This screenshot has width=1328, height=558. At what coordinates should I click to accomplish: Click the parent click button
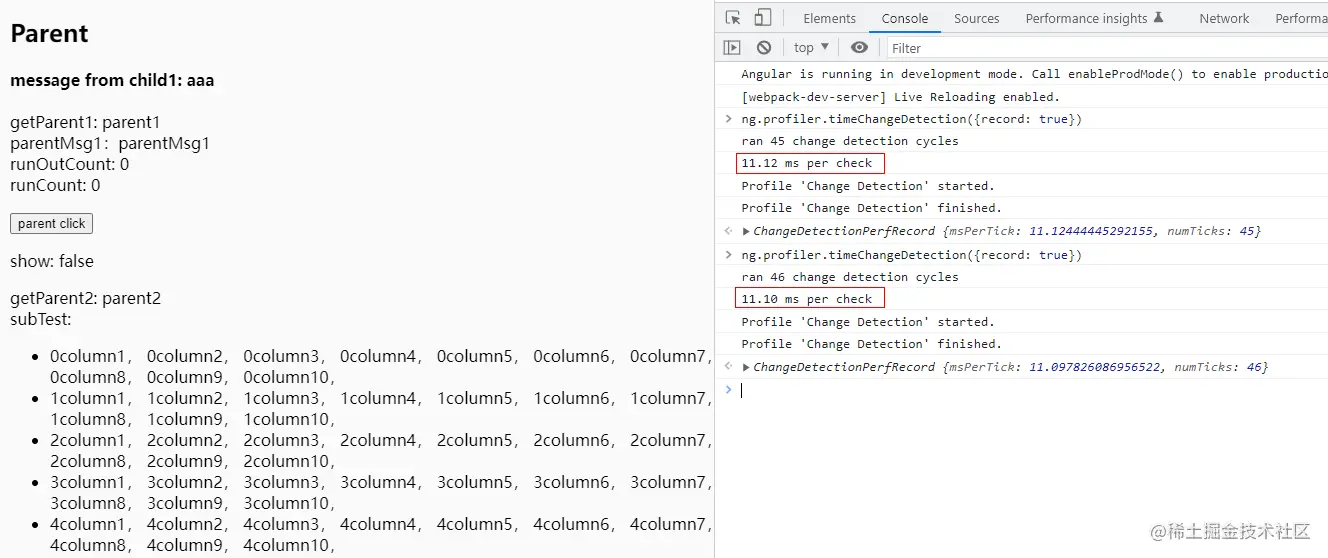point(51,224)
